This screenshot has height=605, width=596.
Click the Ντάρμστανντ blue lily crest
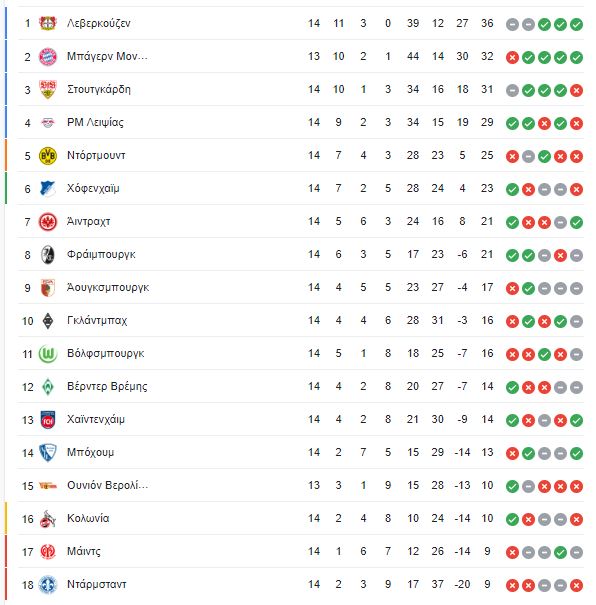point(48,585)
